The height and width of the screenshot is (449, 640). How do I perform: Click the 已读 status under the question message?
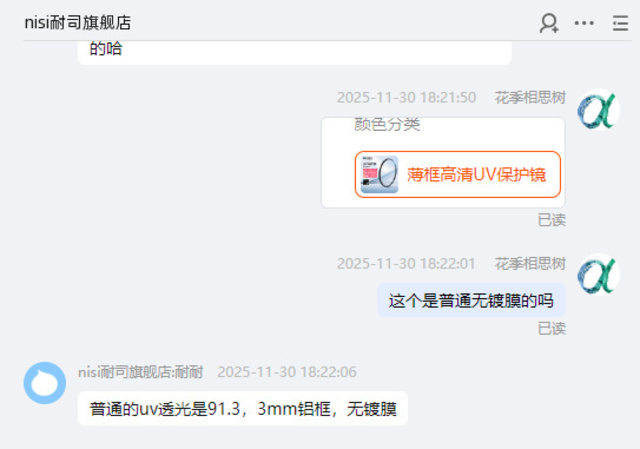point(552,328)
